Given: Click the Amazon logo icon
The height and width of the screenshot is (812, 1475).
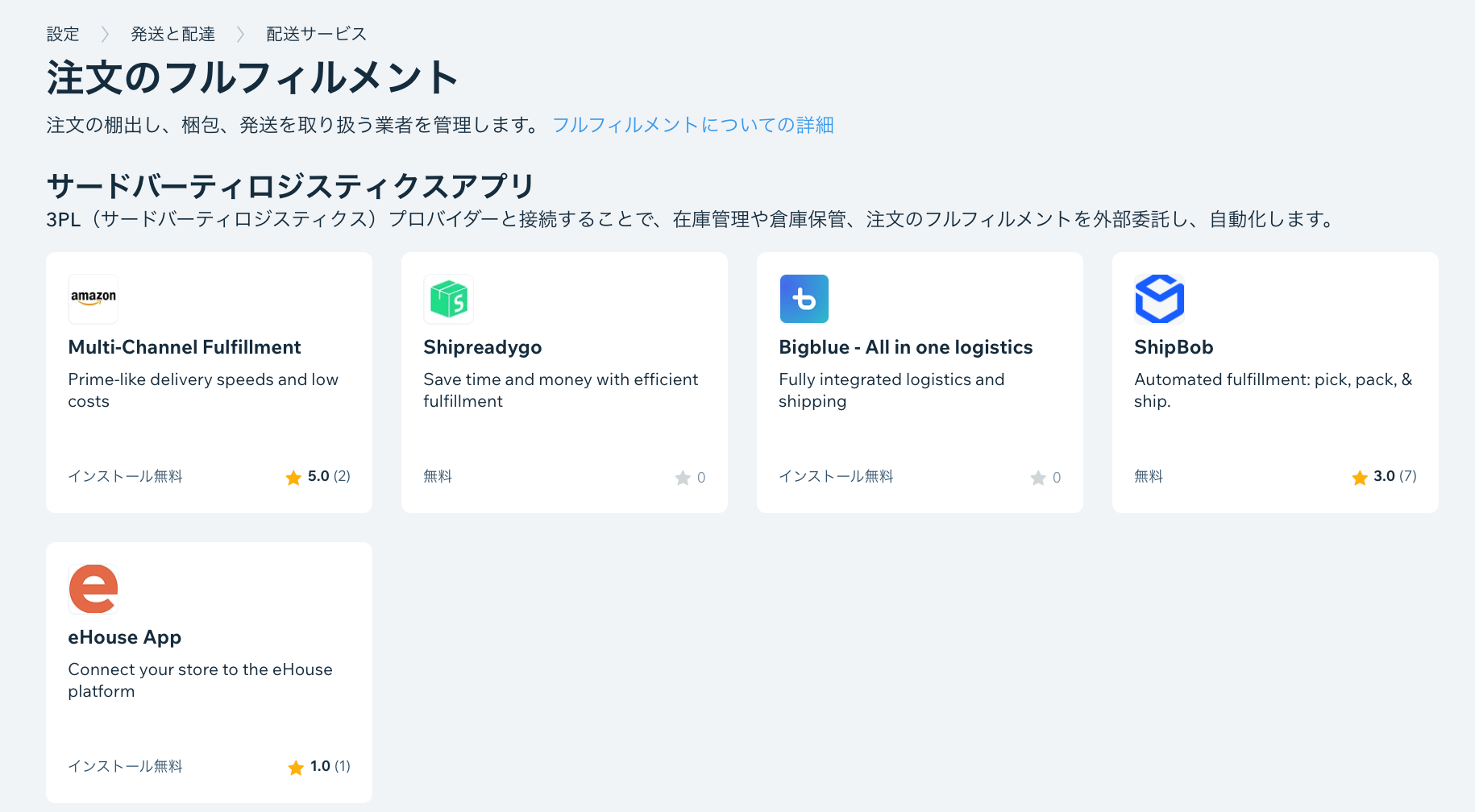Looking at the screenshot, I should click(93, 299).
